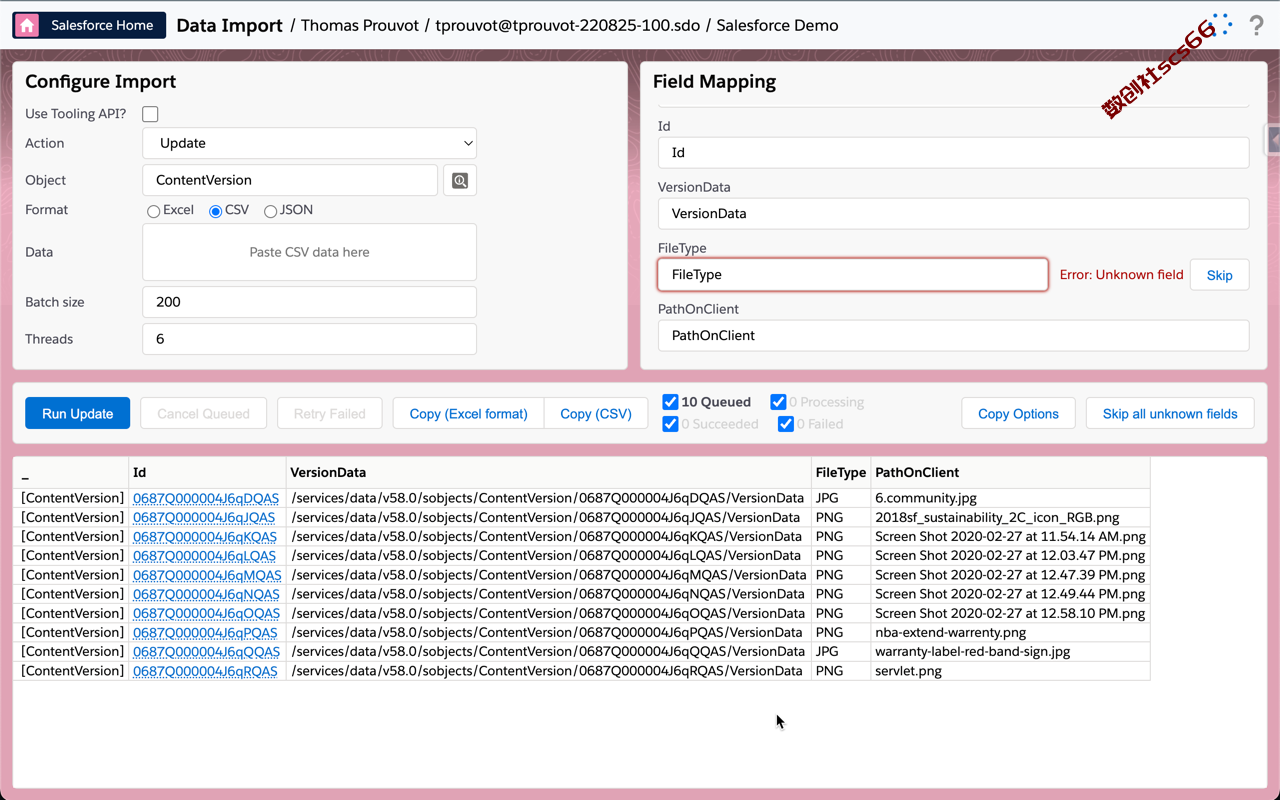This screenshot has width=1280, height=800.
Task: Open record link 0687Q000004J6qNQAS
Action: point(206,594)
